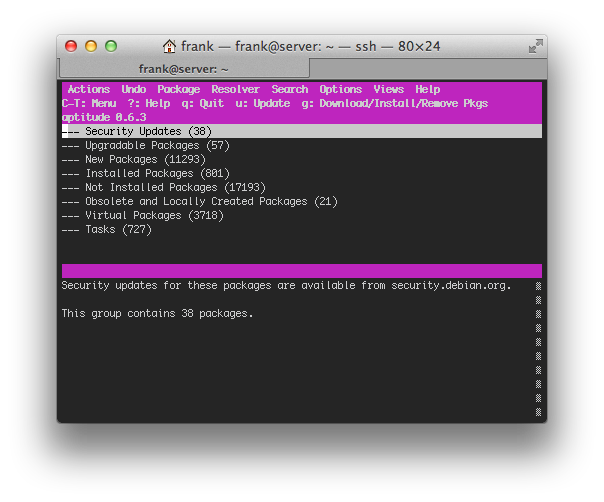This screenshot has width=604, height=502.
Task: Close the terminal window with red button
Action: point(71,46)
